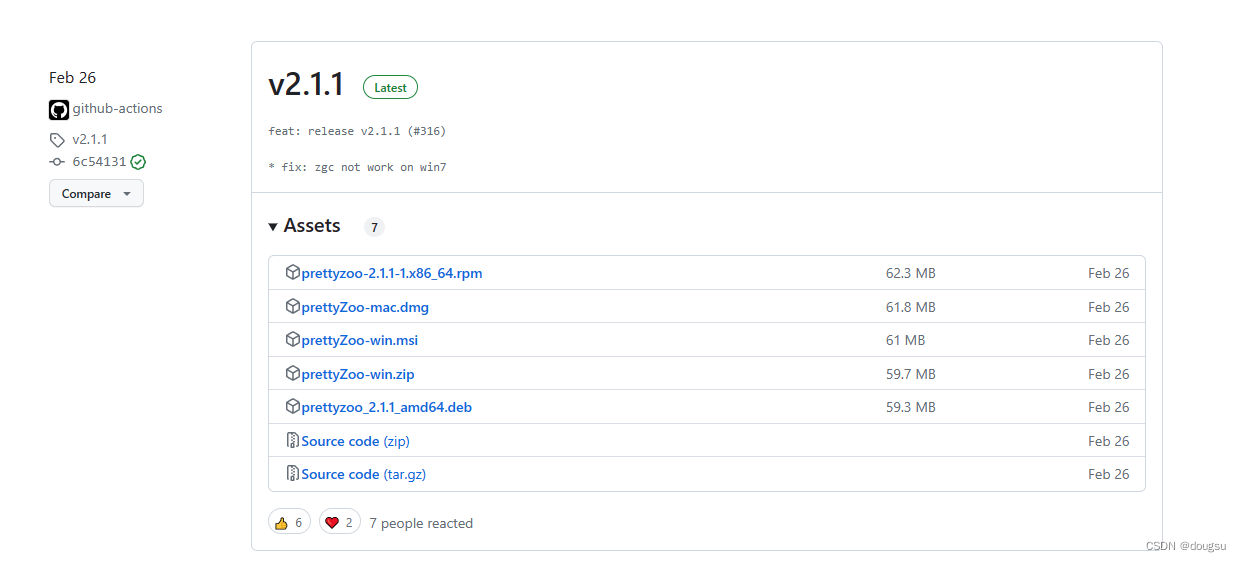Click the heart reaction button
Image resolution: width=1241 pixels, height=562 pixels.
(340, 522)
